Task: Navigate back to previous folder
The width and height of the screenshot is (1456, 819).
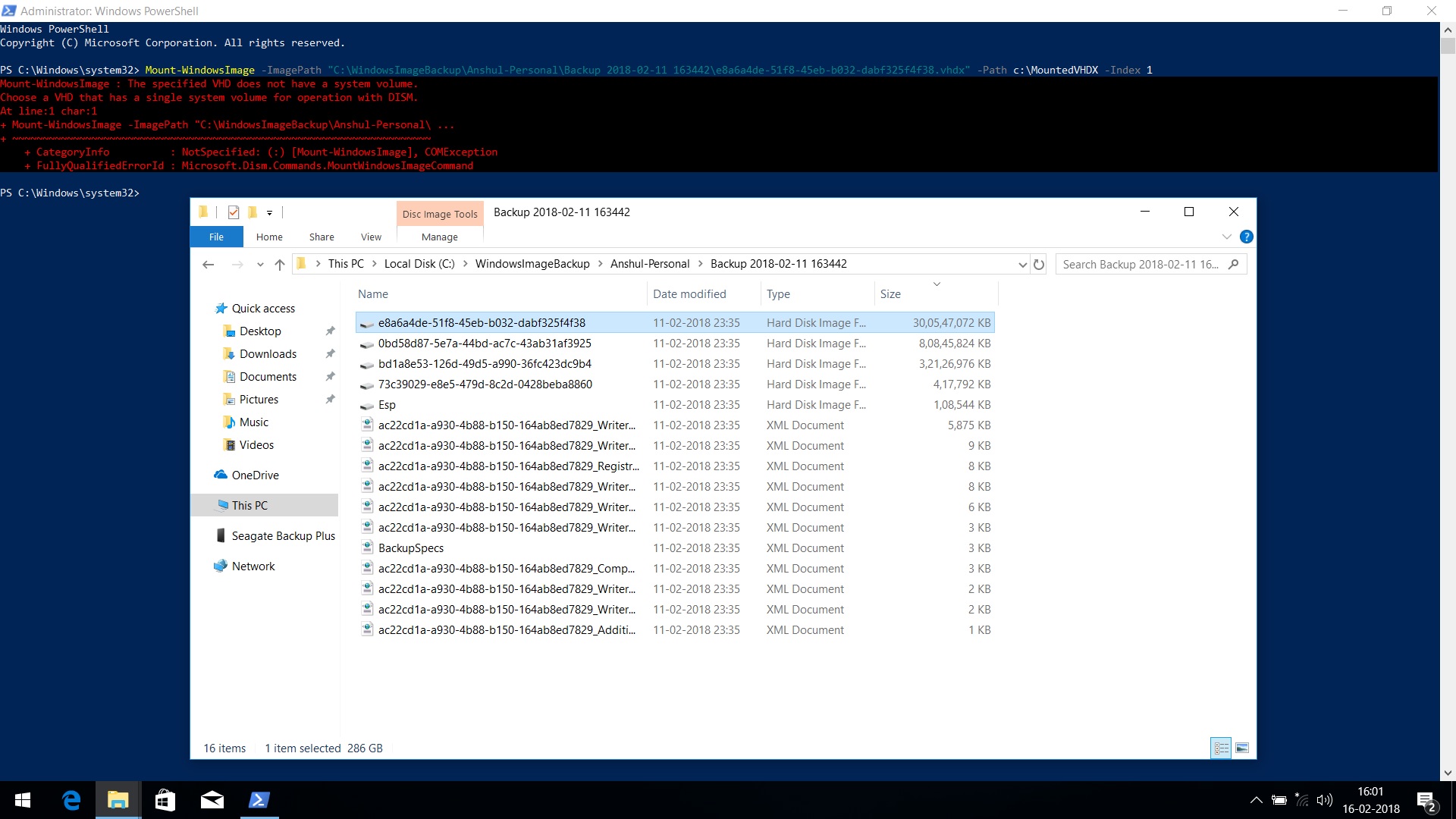Action: point(209,265)
